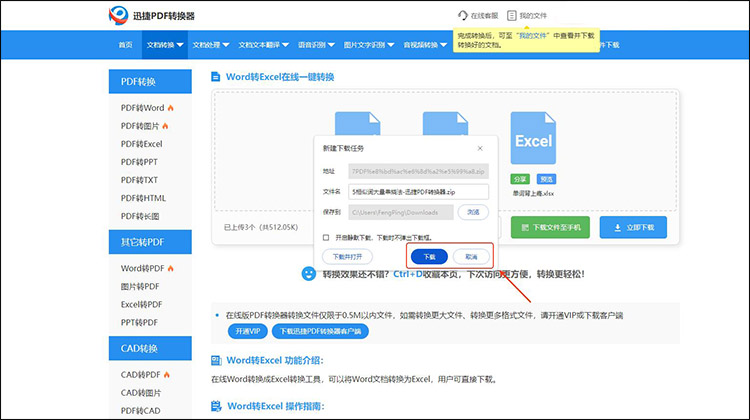750x420 pixels.
Task: Select PDF转CAD in sidebar
Action: click(141, 410)
